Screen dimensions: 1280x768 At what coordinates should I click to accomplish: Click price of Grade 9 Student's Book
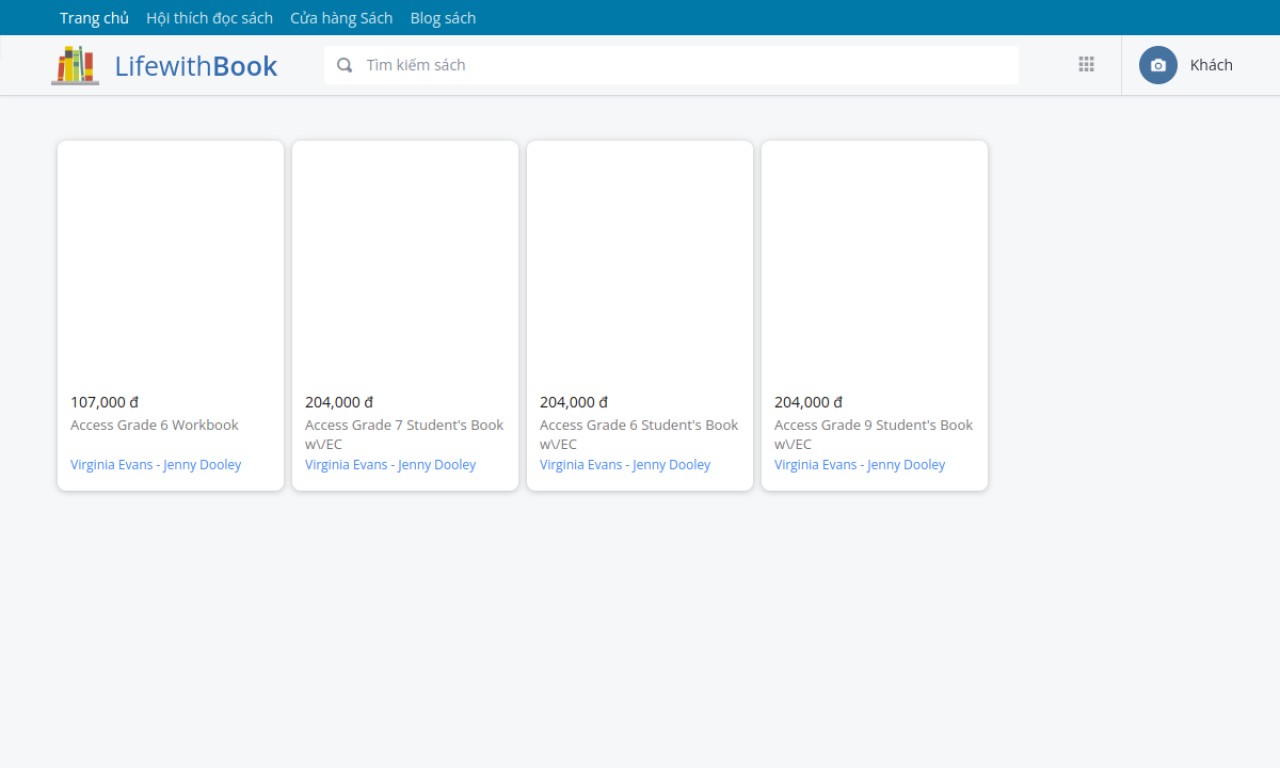(808, 402)
